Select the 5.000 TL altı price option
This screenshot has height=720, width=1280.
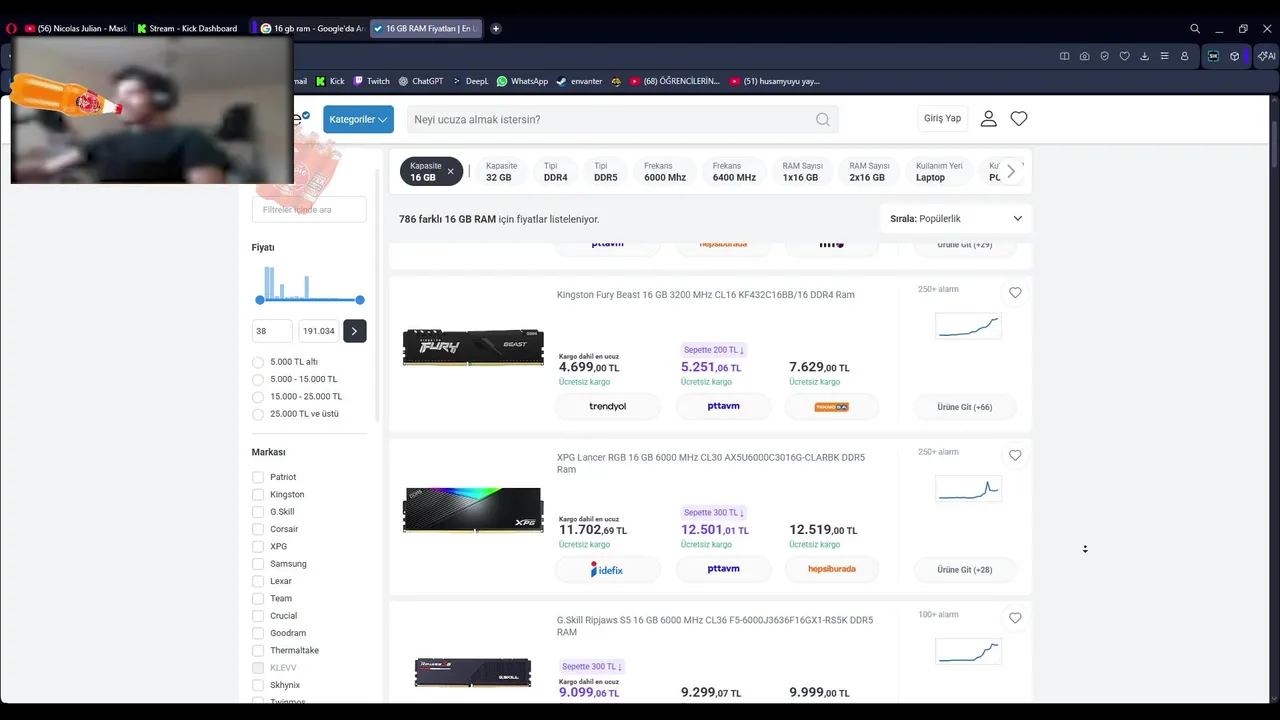click(x=258, y=362)
